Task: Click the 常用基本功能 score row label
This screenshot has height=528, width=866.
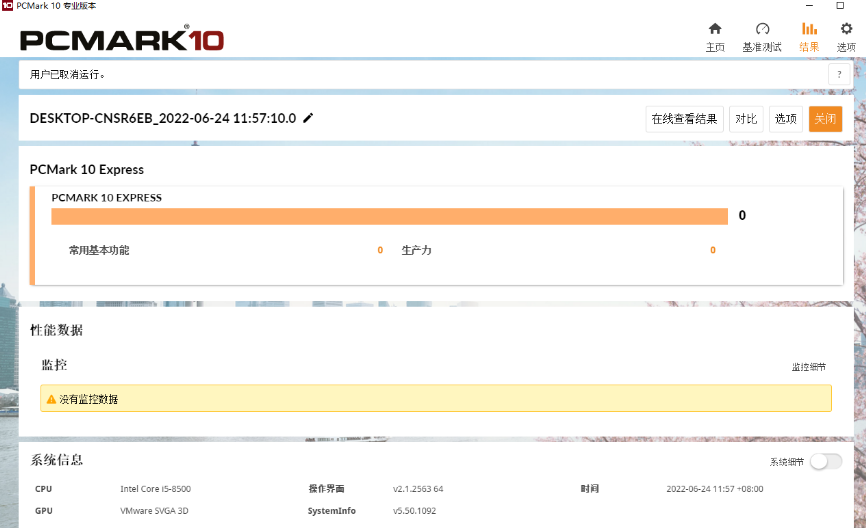Action: [99, 250]
